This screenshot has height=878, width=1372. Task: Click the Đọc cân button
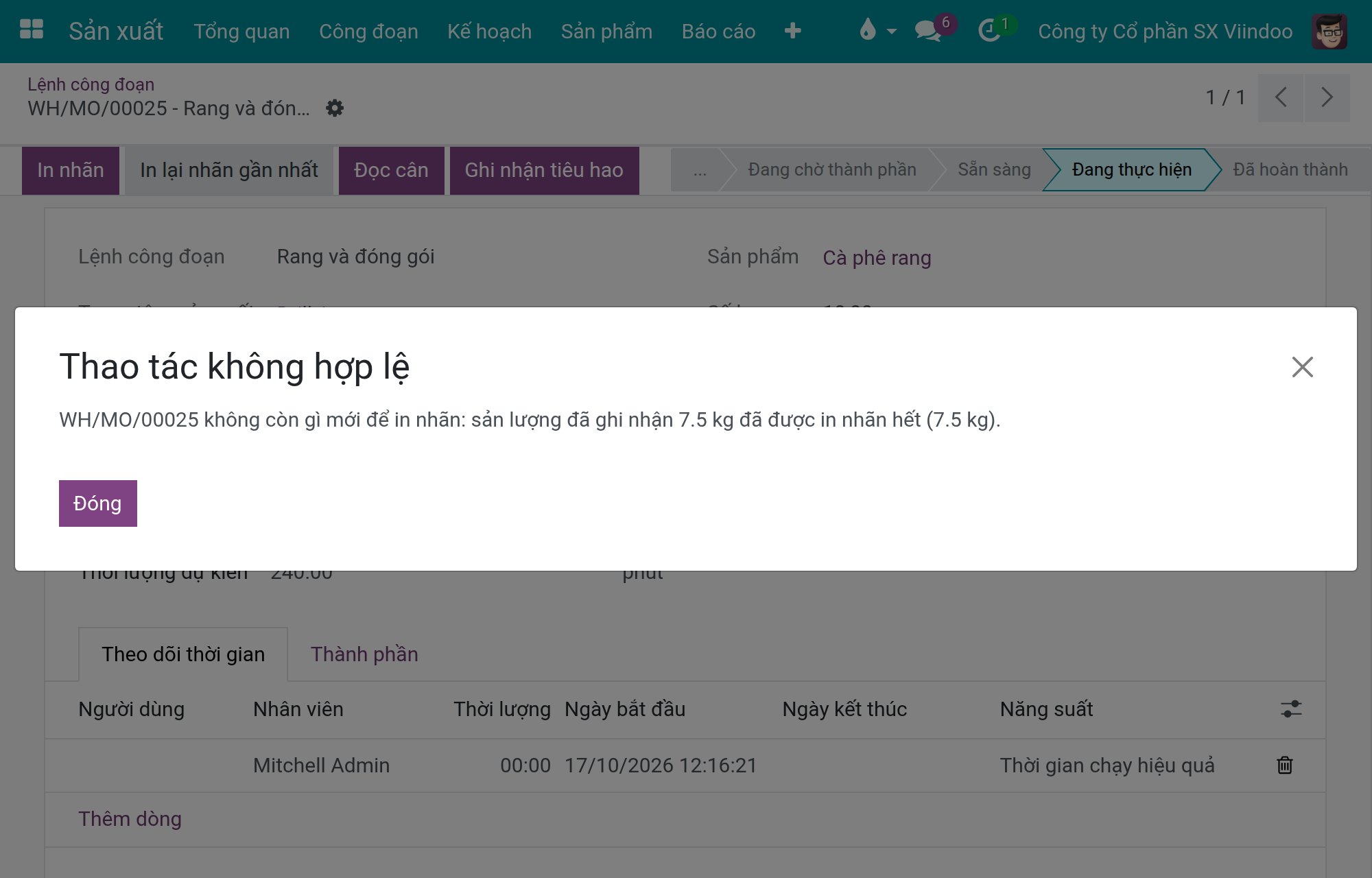391,170
